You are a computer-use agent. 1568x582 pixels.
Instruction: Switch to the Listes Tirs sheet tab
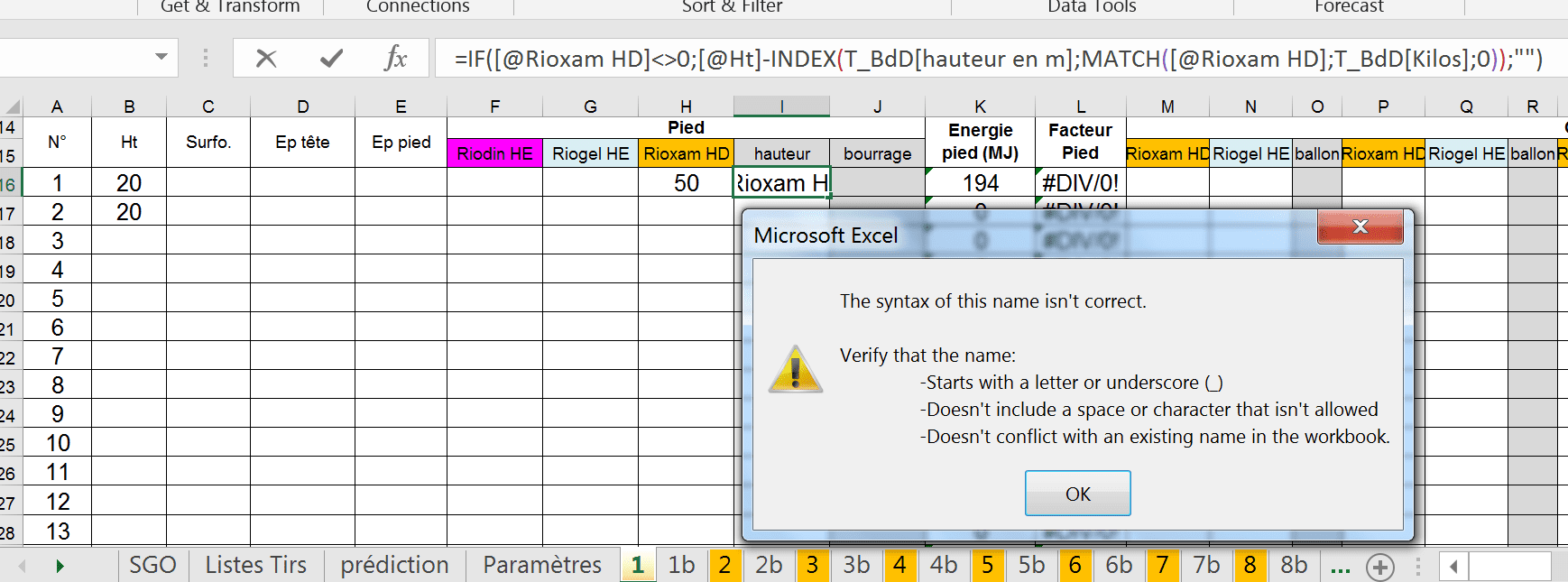(x=256, y=565)
